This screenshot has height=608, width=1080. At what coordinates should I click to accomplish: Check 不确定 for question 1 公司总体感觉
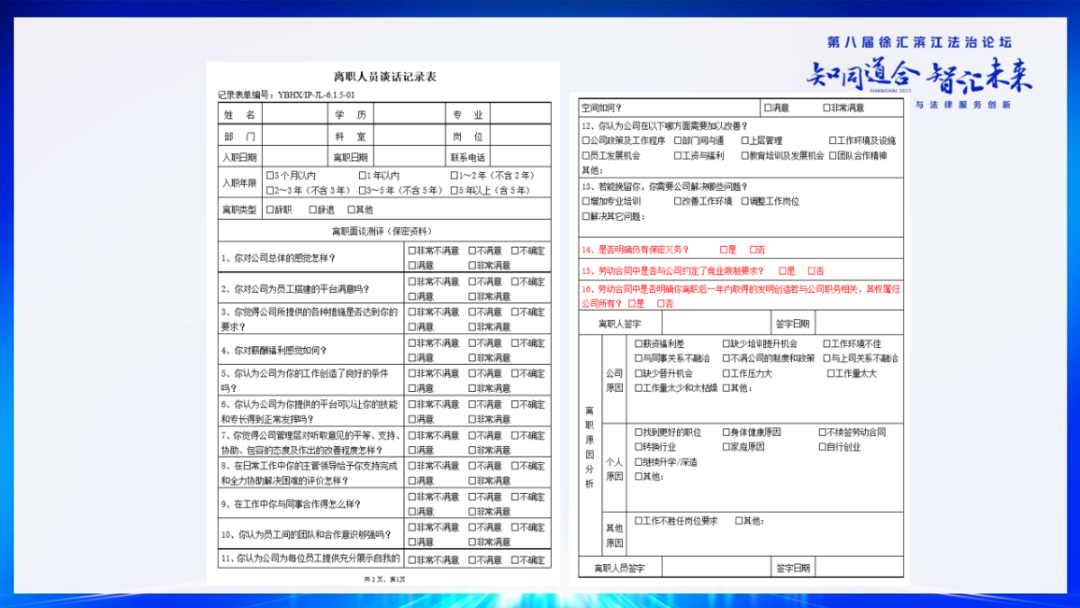[515, 251]
